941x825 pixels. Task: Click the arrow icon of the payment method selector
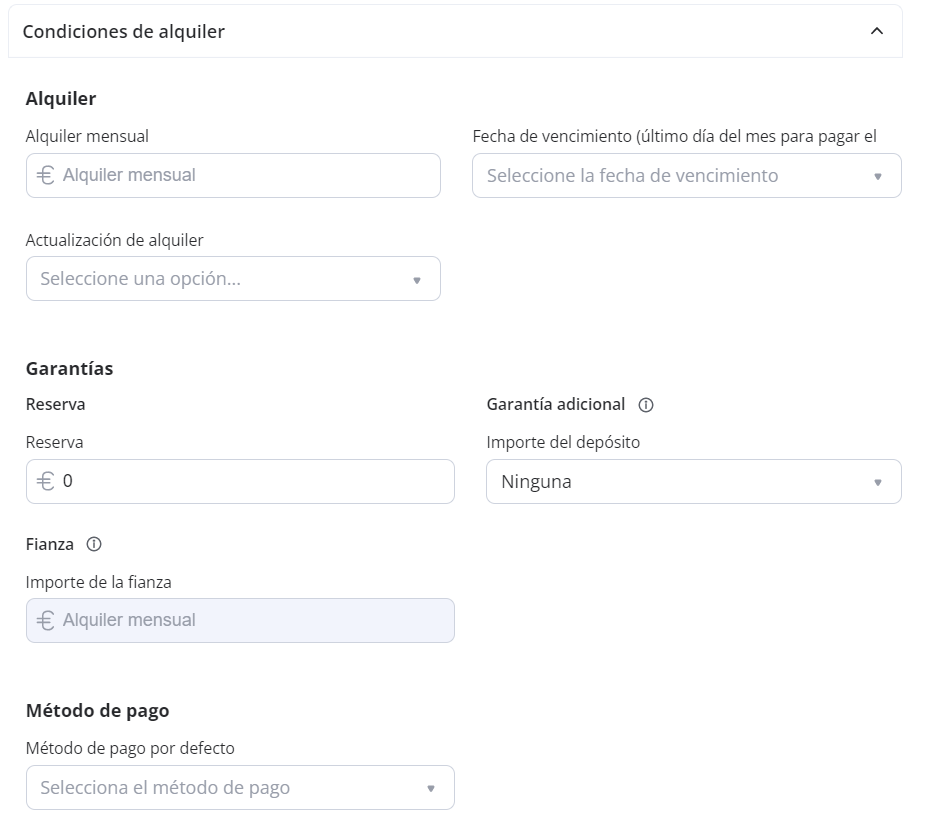[431, 788]
